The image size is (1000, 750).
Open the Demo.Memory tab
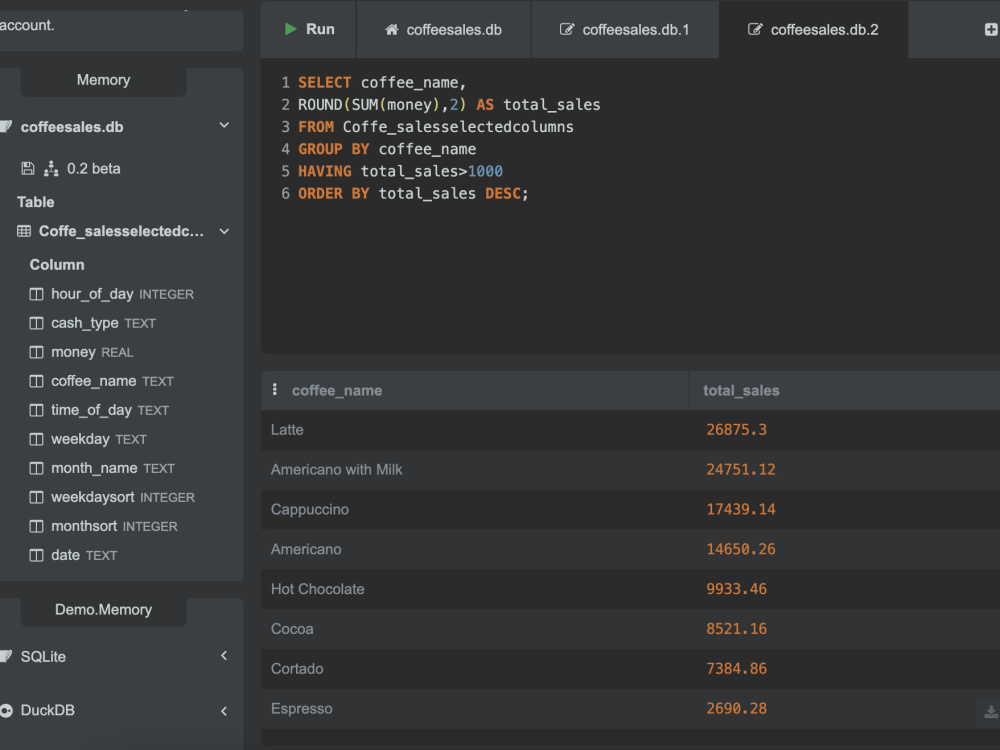(x=103, y=610)
